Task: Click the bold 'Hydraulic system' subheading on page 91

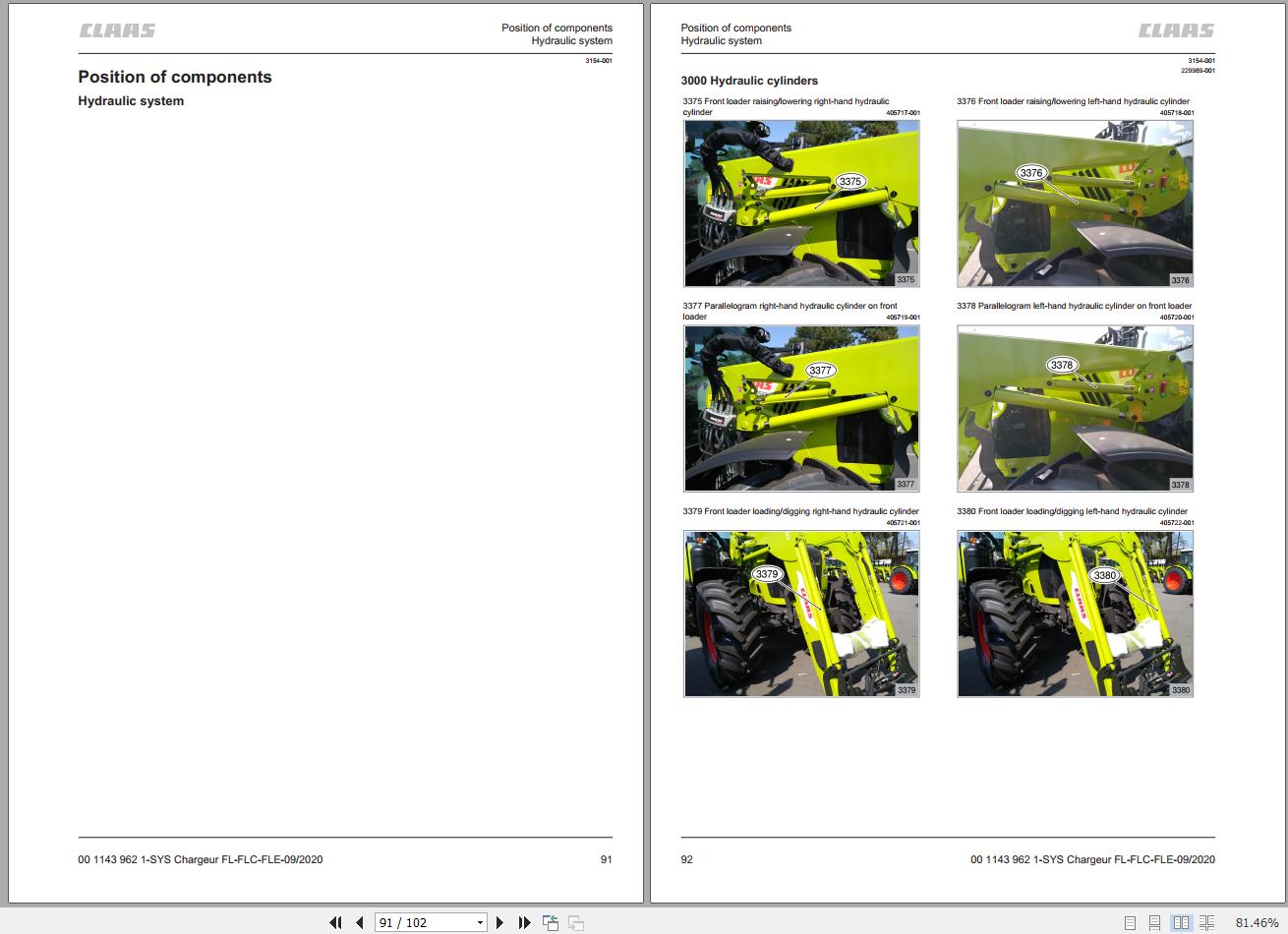Action: [131, 101]
